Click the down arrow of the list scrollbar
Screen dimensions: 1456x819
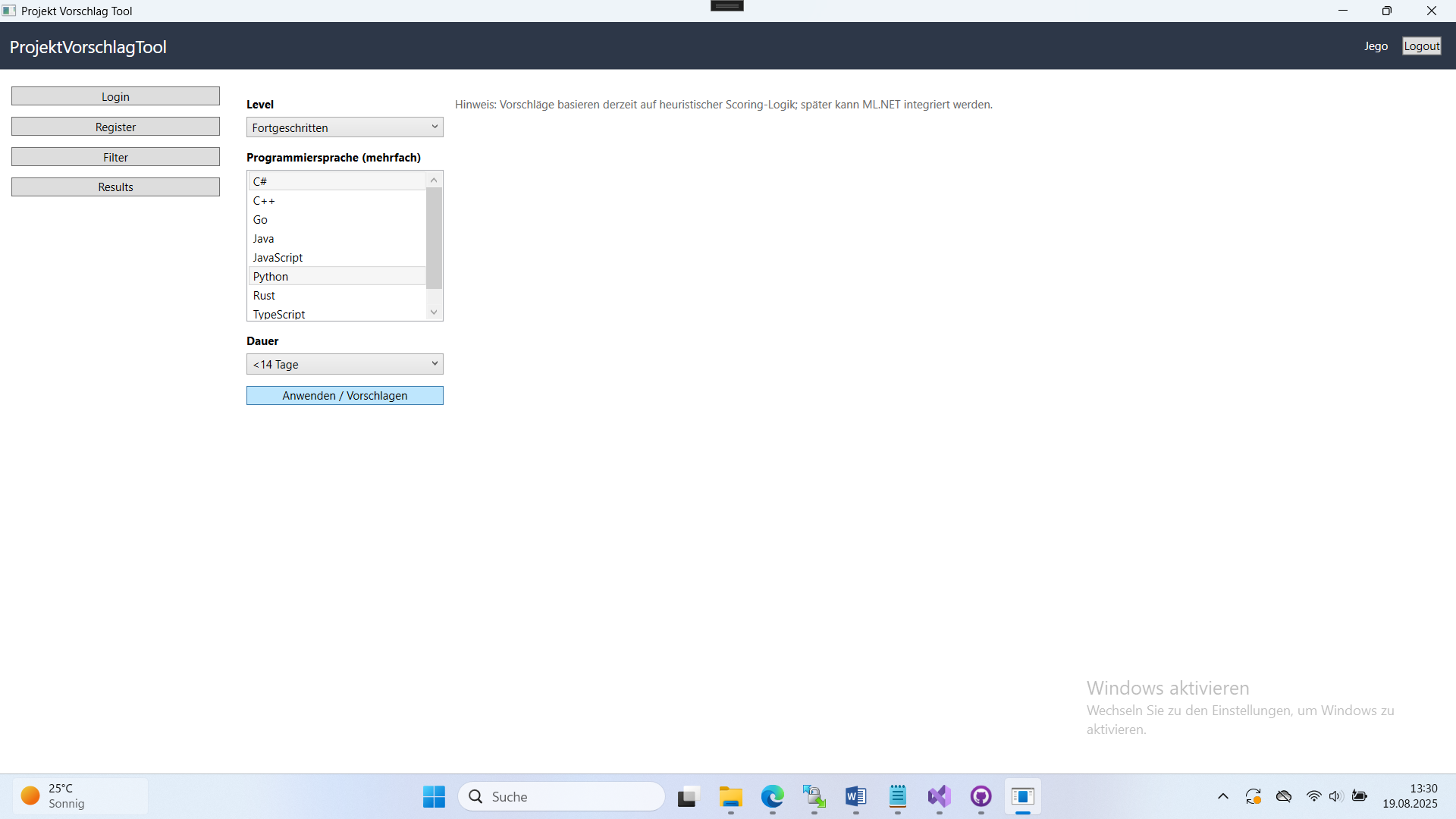pos(433,311)
